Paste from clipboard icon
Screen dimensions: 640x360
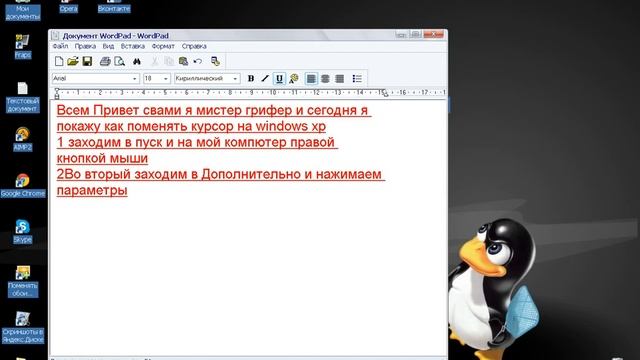(183, 61)
